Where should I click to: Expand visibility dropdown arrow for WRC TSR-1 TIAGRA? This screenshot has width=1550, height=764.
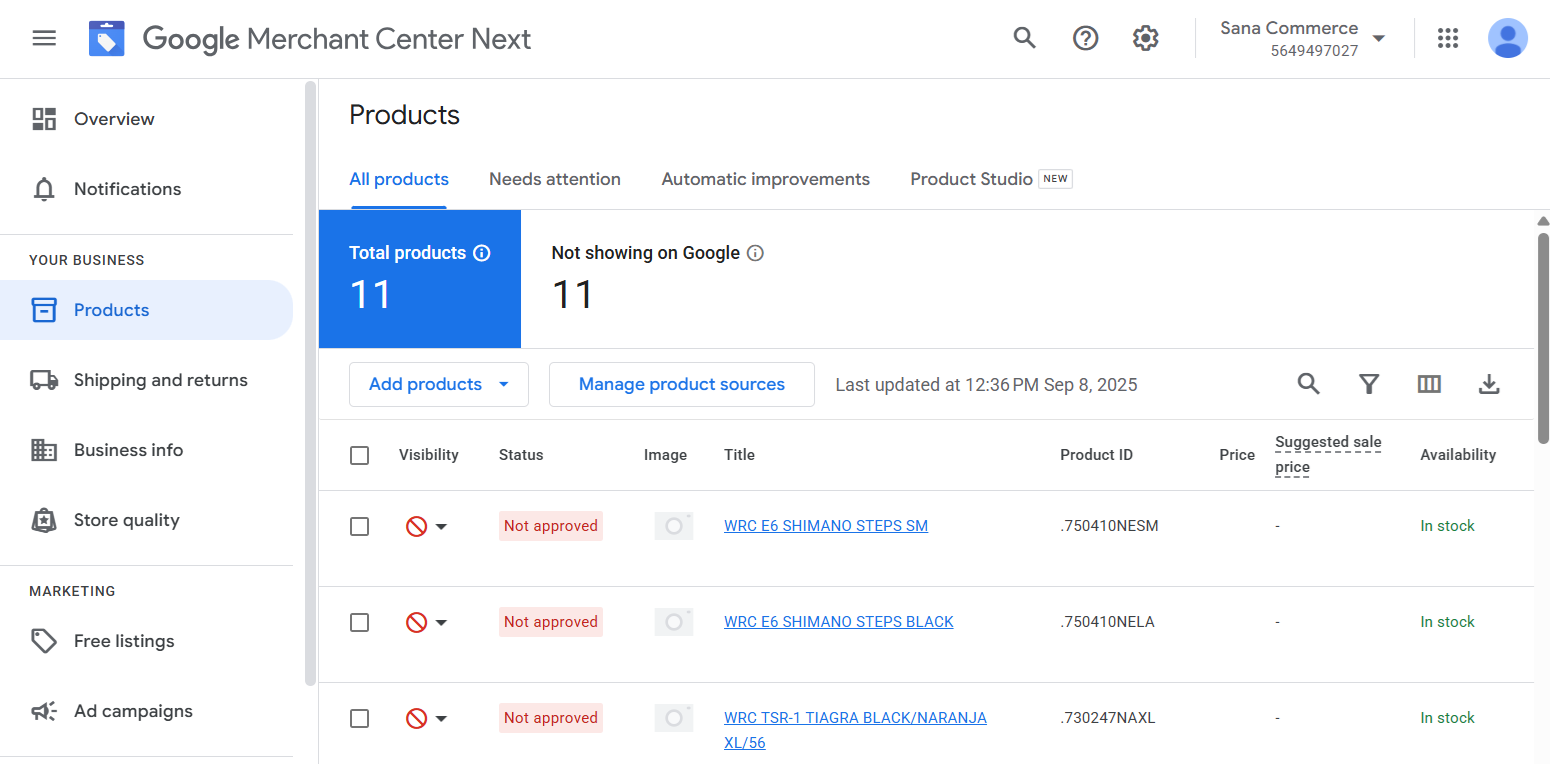click(441, 719)
